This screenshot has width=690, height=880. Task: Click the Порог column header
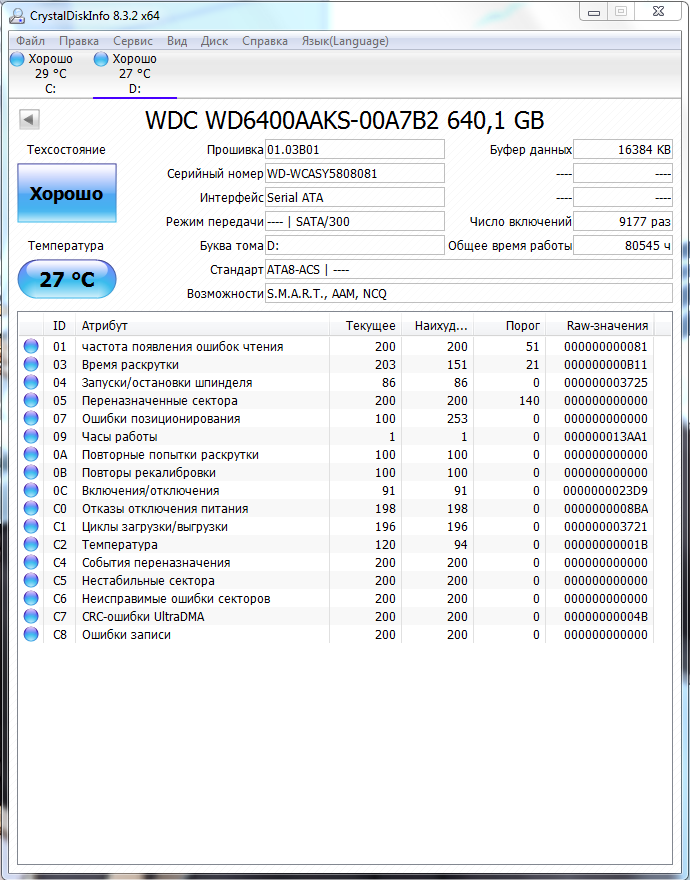tap(509, 326)
